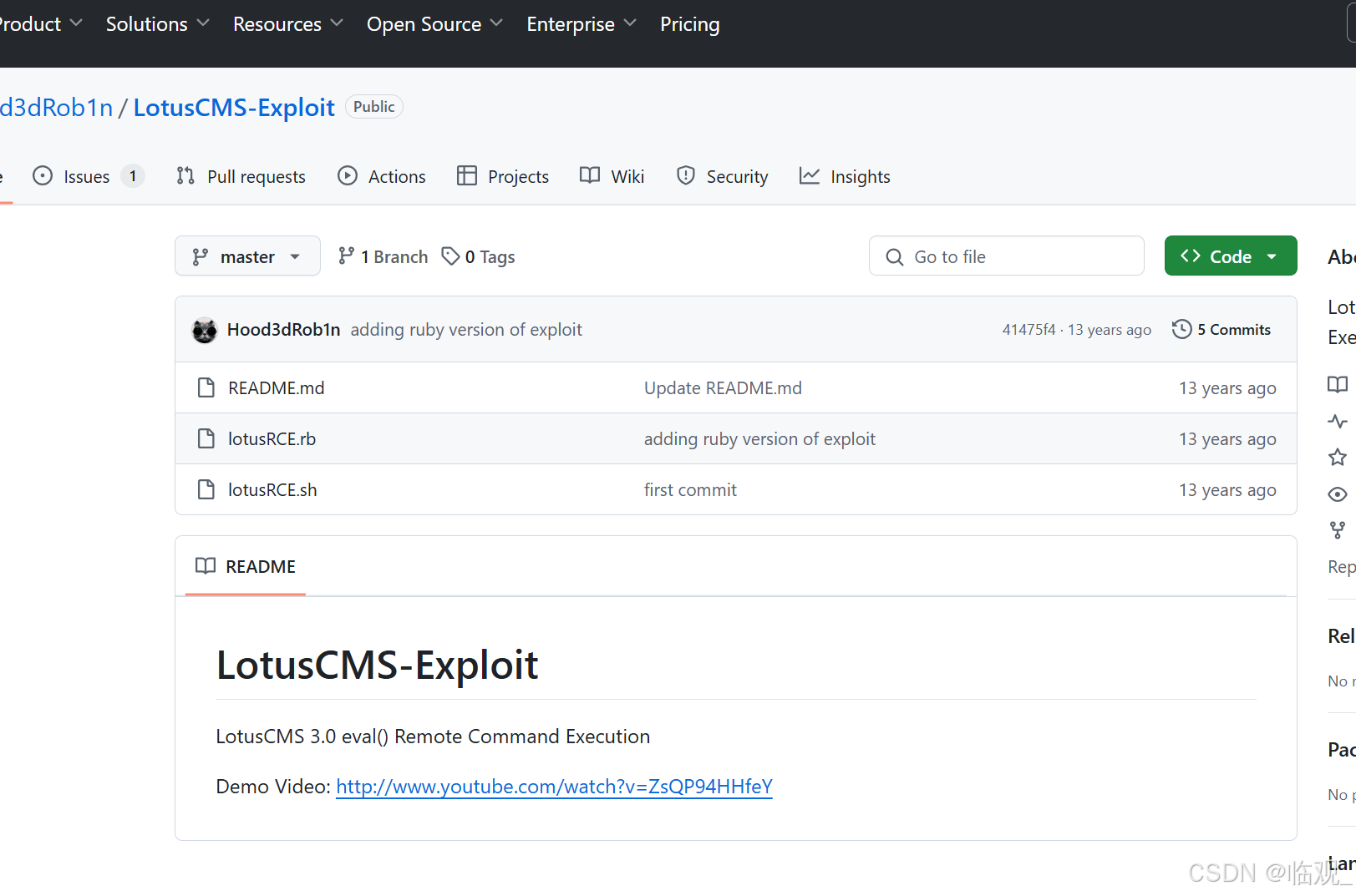Click the magnifier icon in Go to file
The image size is (1356, 896).
(x=895, y=257)
